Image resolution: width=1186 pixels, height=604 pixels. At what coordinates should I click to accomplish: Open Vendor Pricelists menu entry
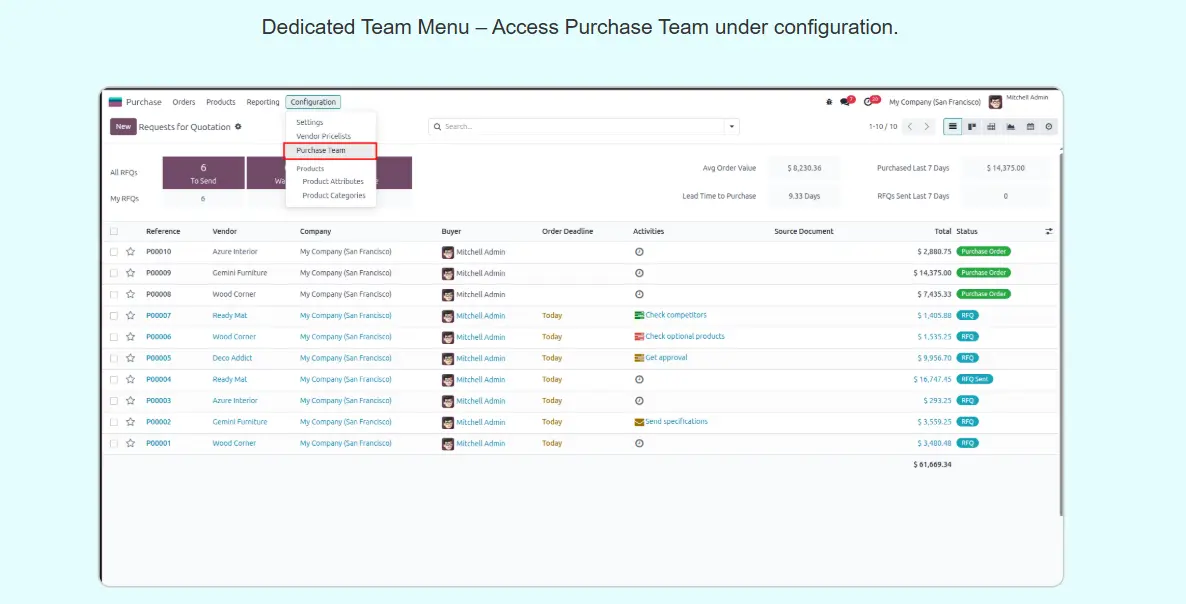(x=323, y=136)
